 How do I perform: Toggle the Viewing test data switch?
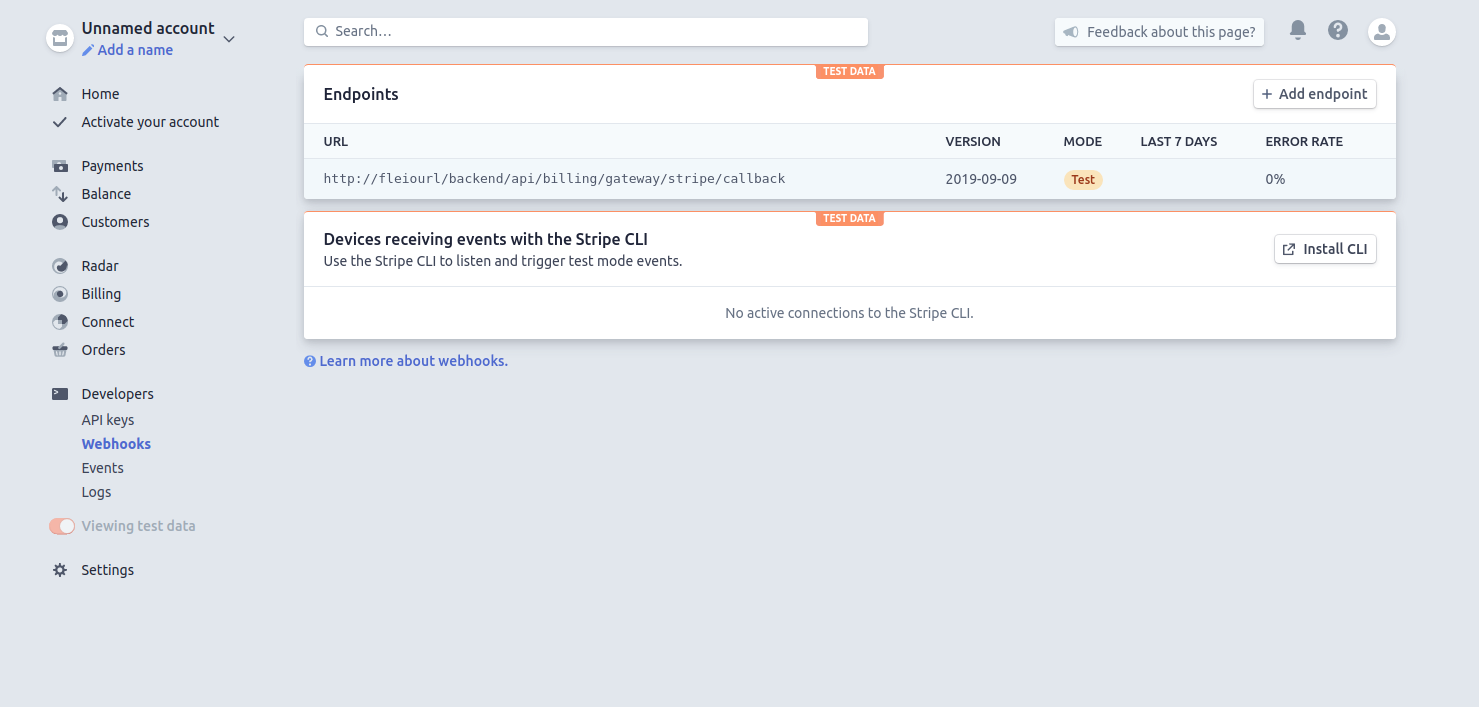tap(62, 526)
